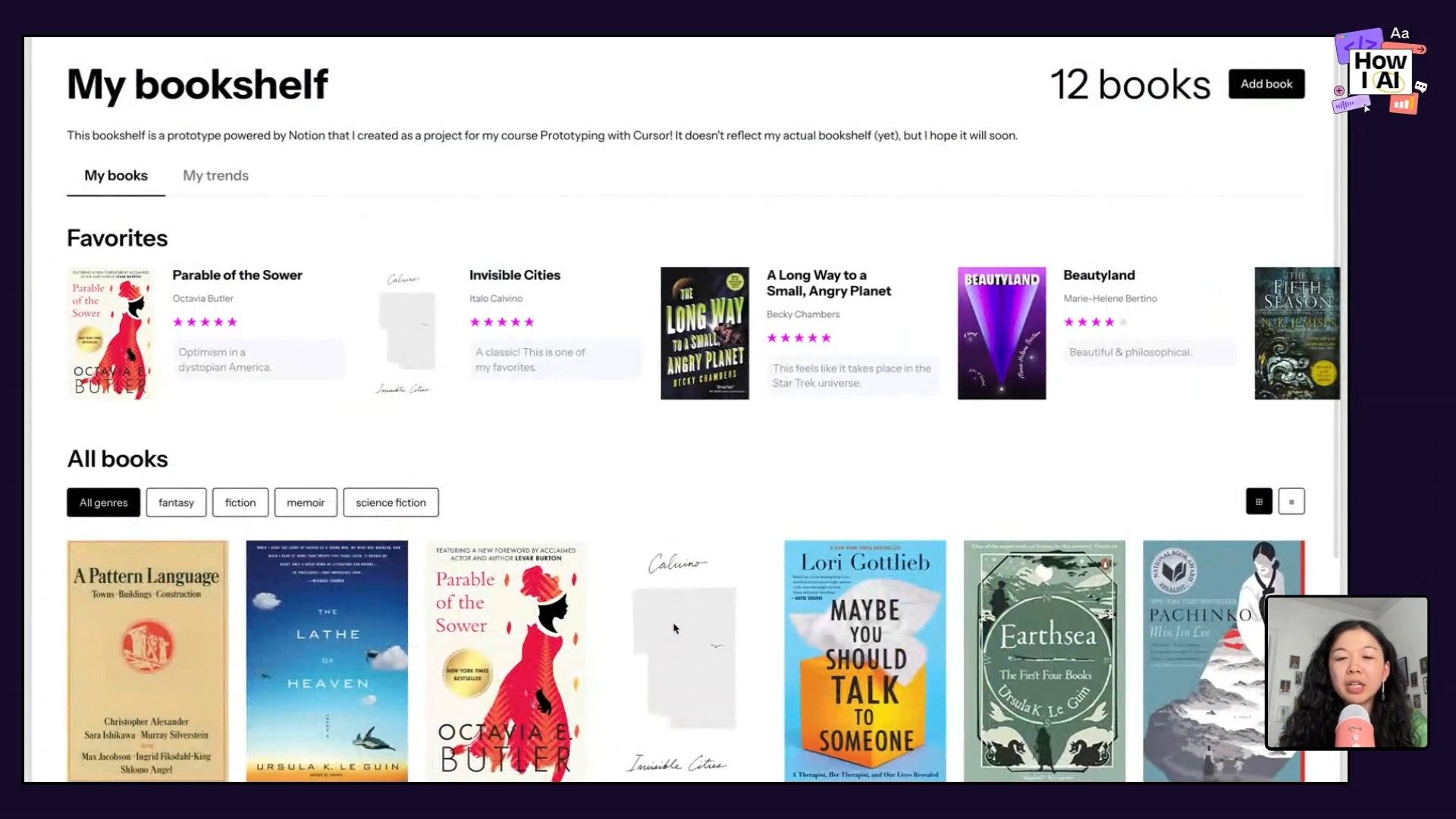Select the My books tab
The image size is (1456, 819).
click(116, 175)
